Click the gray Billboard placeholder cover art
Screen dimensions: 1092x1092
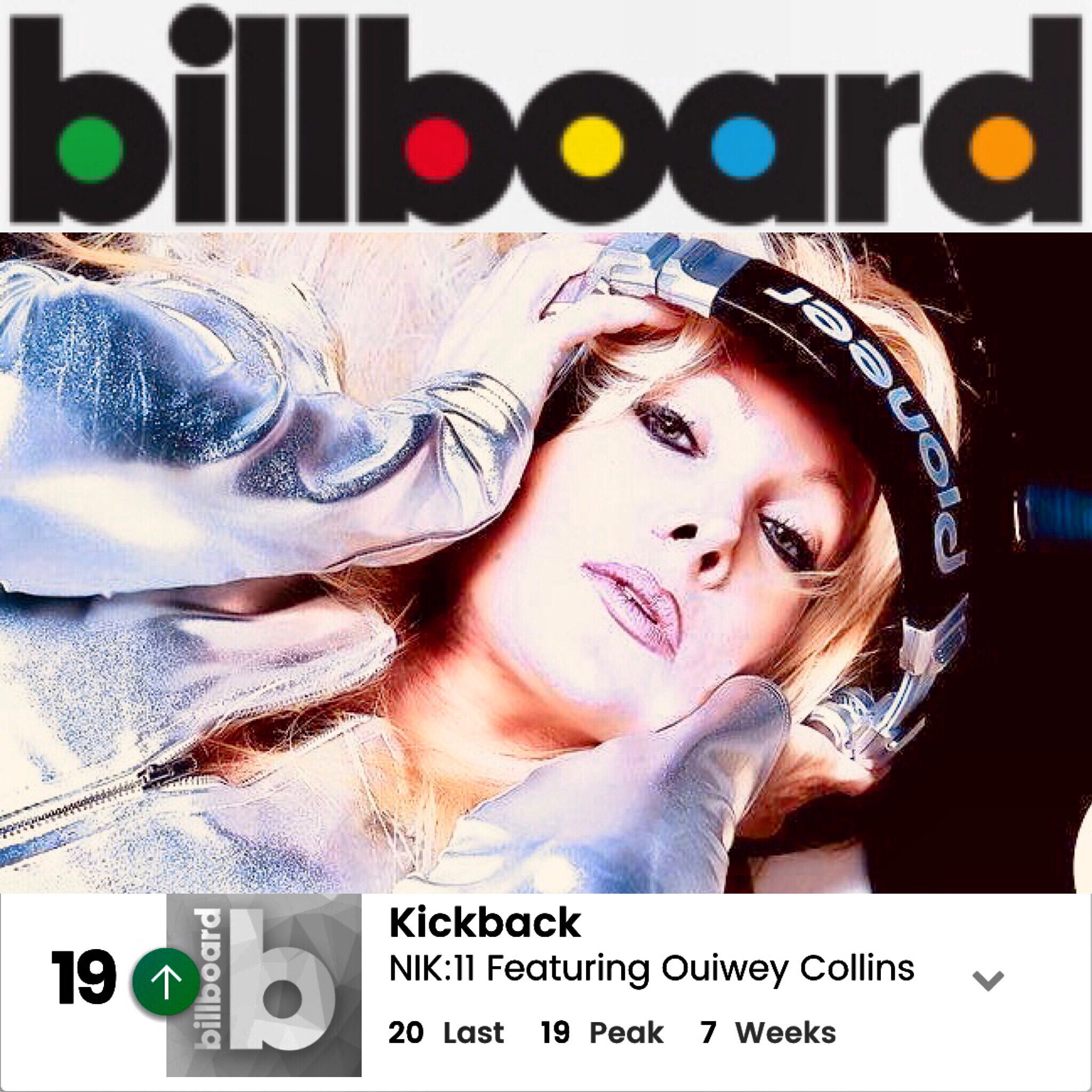(x=264, y=992)
